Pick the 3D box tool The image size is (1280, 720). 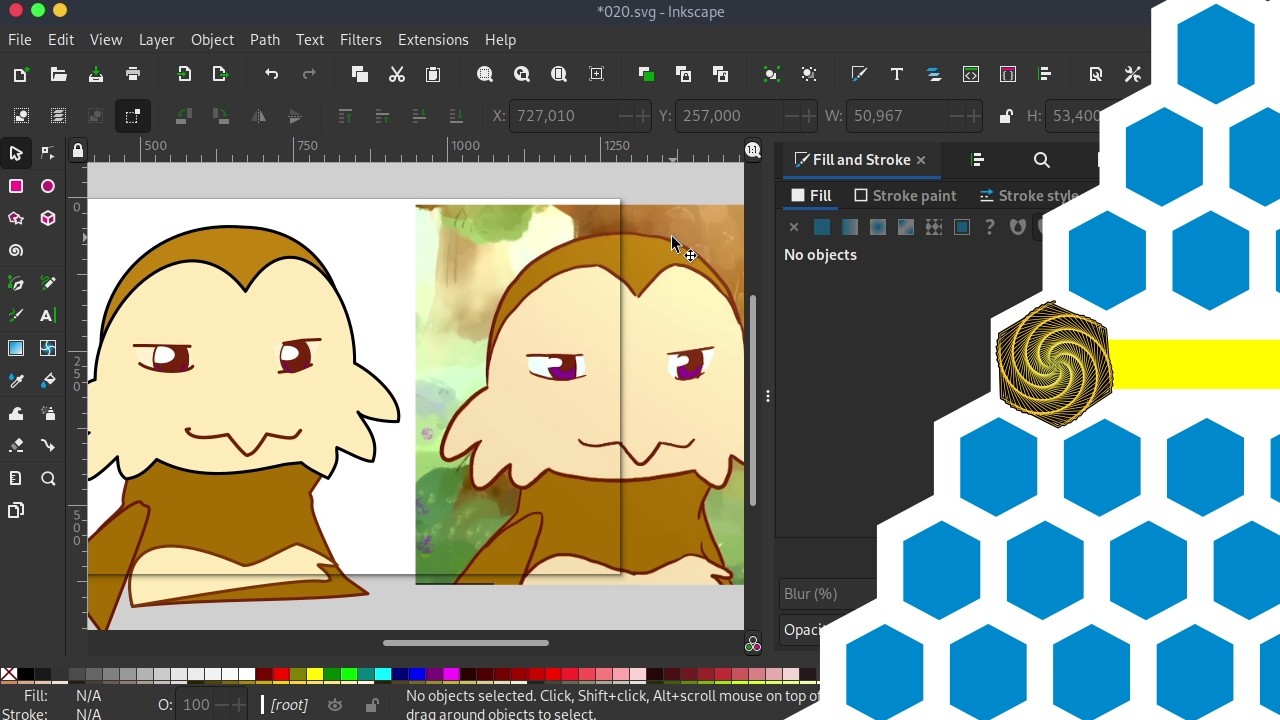click(x=48, y=218)
